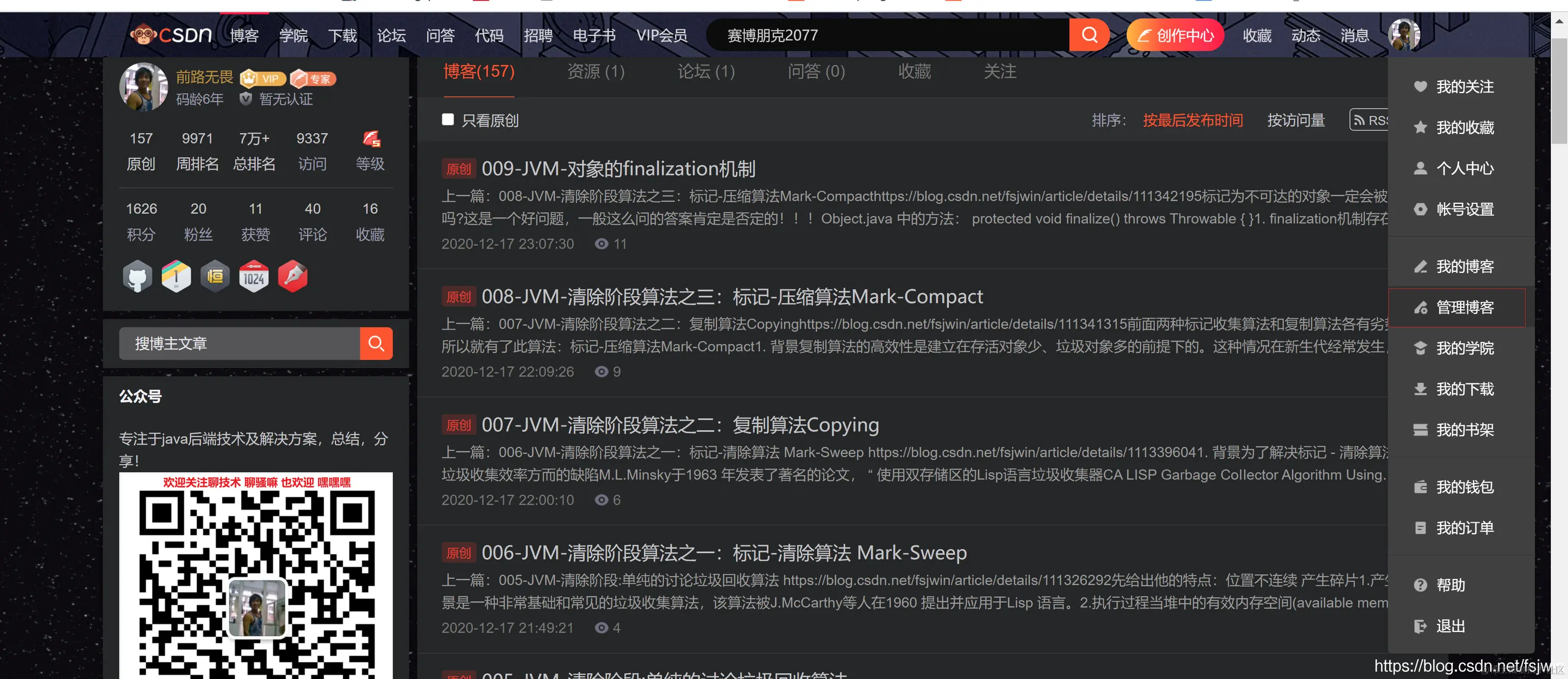The width and height of the screenshot is (1568, 679).
Task: Click the RSS feed icon
Action: (1360, 119)
